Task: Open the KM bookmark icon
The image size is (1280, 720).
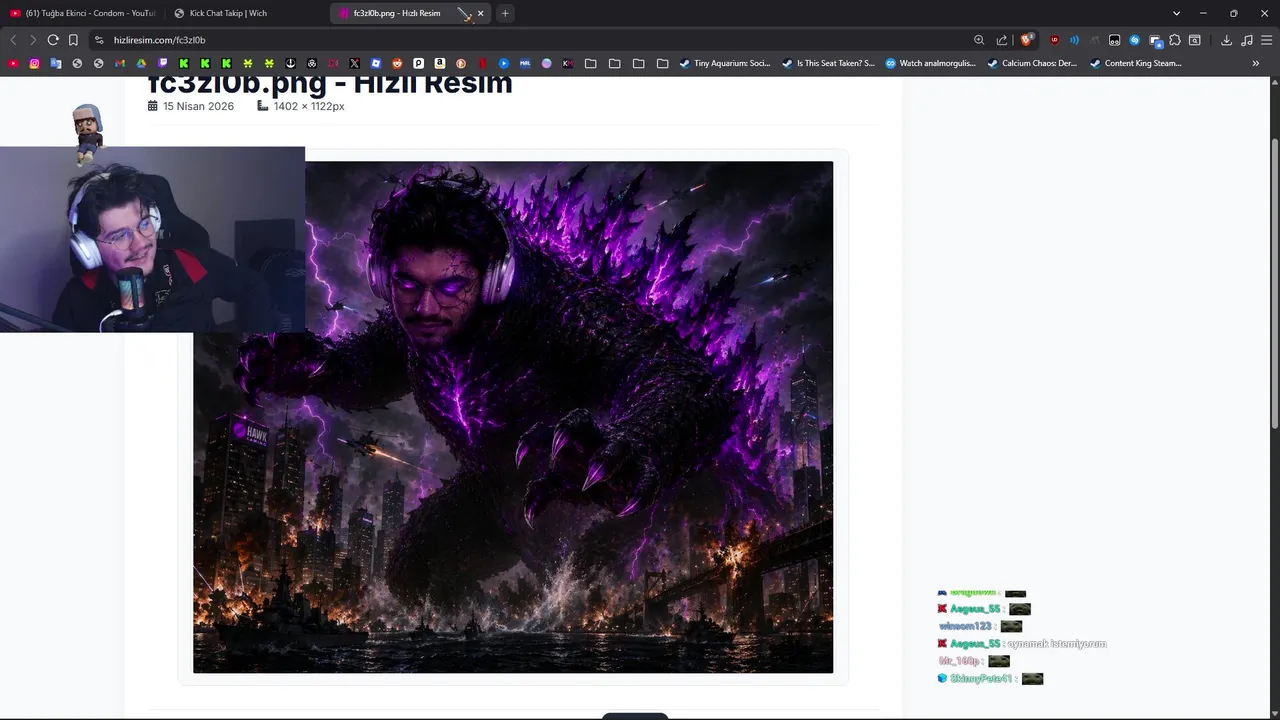Action: (568, 63)
